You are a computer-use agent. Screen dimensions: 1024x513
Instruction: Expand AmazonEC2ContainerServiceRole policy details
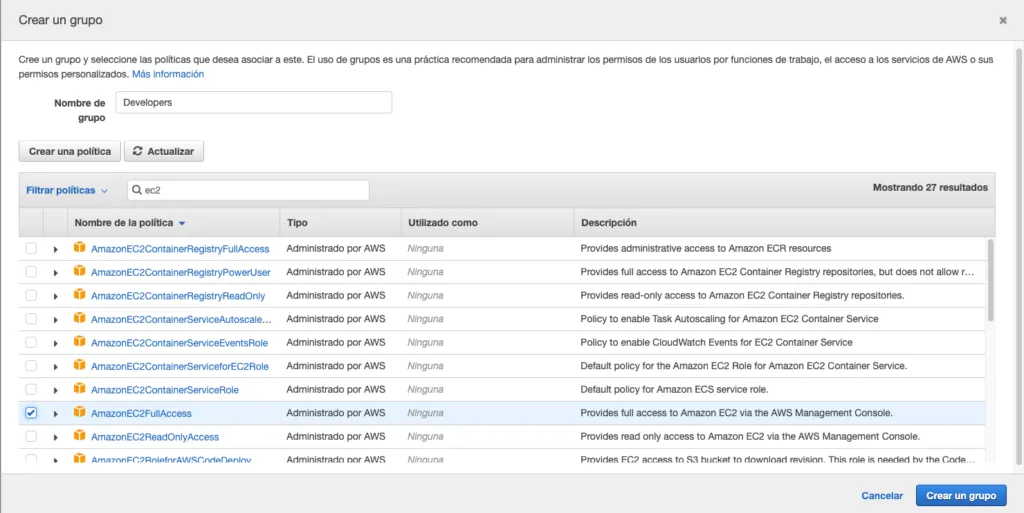click(56, 390)
